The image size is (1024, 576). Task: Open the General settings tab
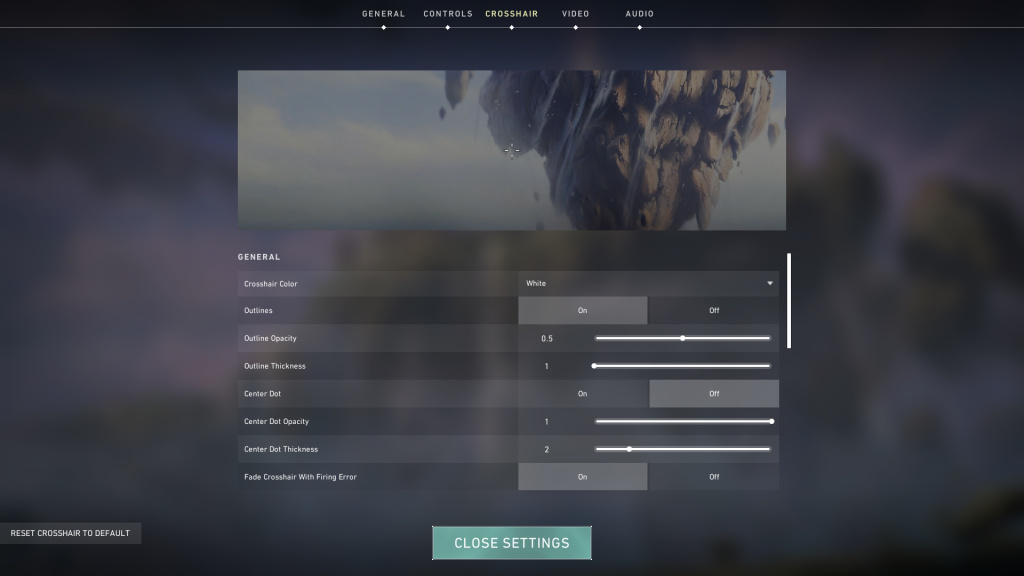pos(383,14)
